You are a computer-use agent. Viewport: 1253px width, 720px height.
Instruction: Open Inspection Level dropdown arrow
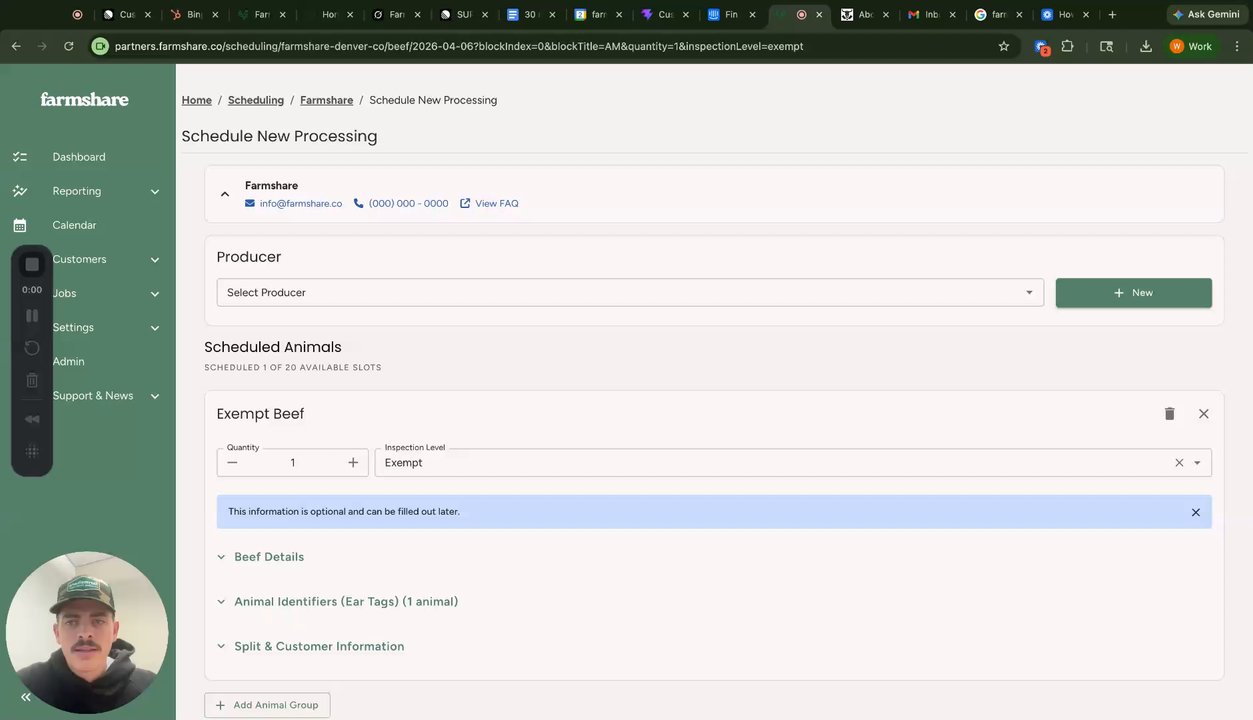coord(1197,462)
